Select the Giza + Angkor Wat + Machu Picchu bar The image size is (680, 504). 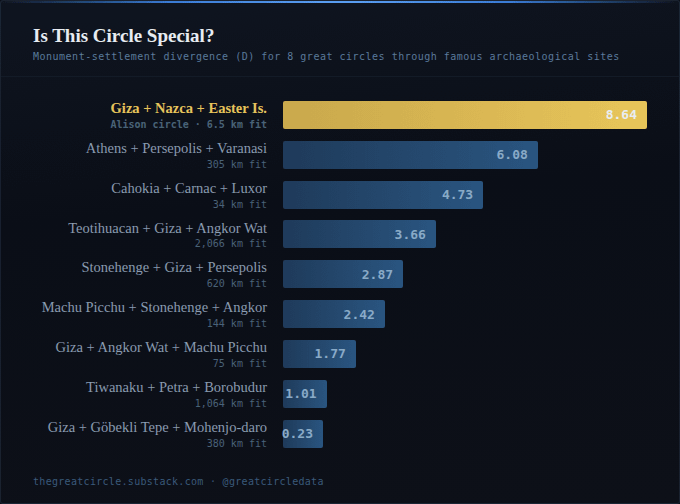[x=319, y=354]
